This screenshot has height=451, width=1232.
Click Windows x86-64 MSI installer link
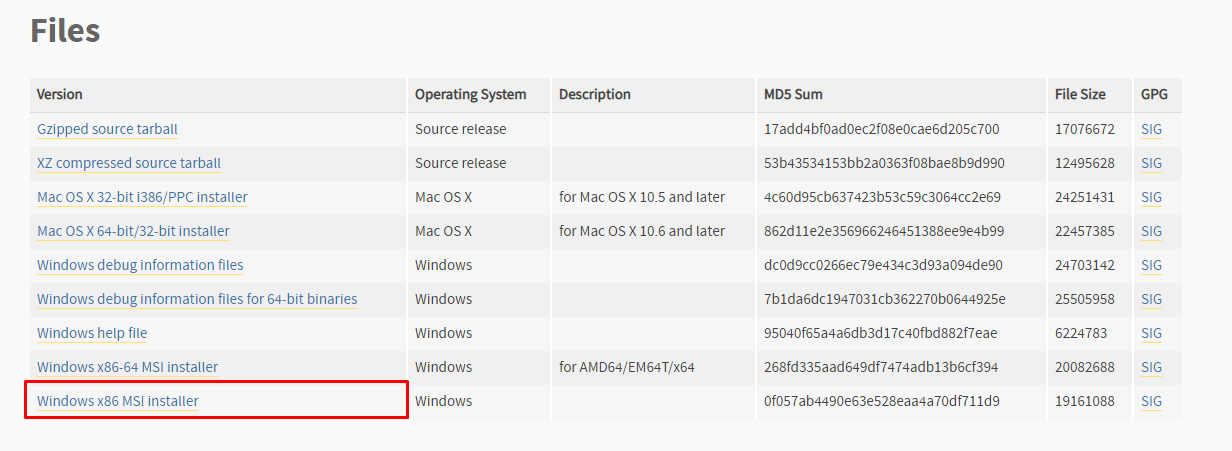pos(127,367)
